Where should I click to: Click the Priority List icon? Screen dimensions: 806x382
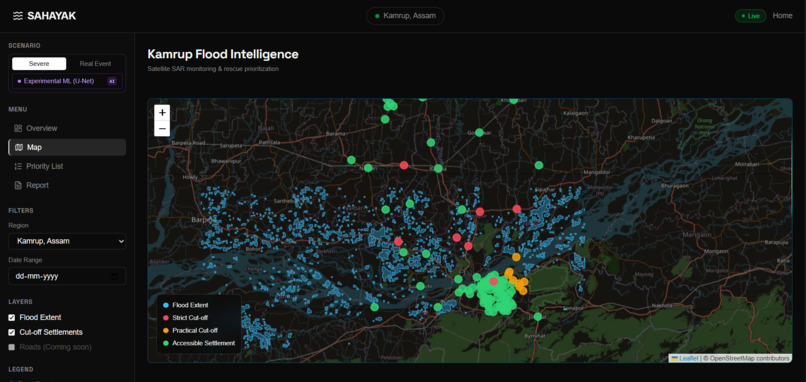tap(18, 166)
